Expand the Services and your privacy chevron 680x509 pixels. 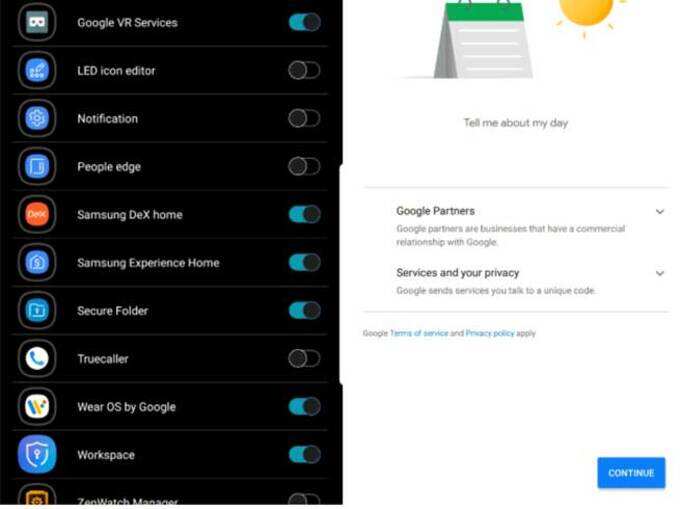(660, 273)
